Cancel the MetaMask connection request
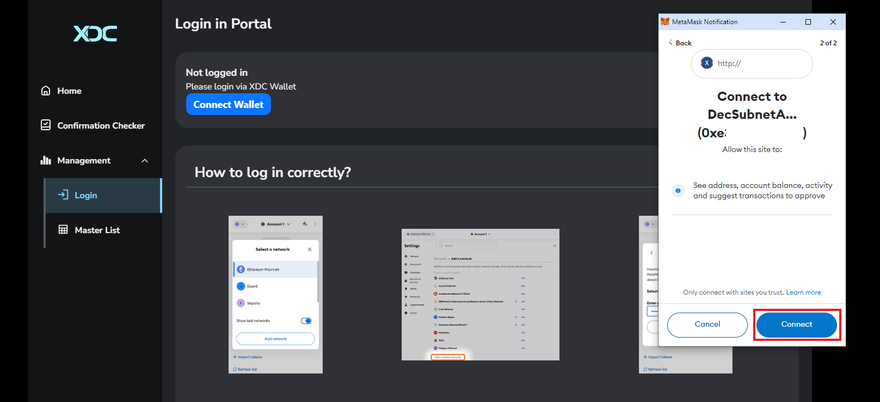Screen dimensions: 880x402 tap(707, 324)
